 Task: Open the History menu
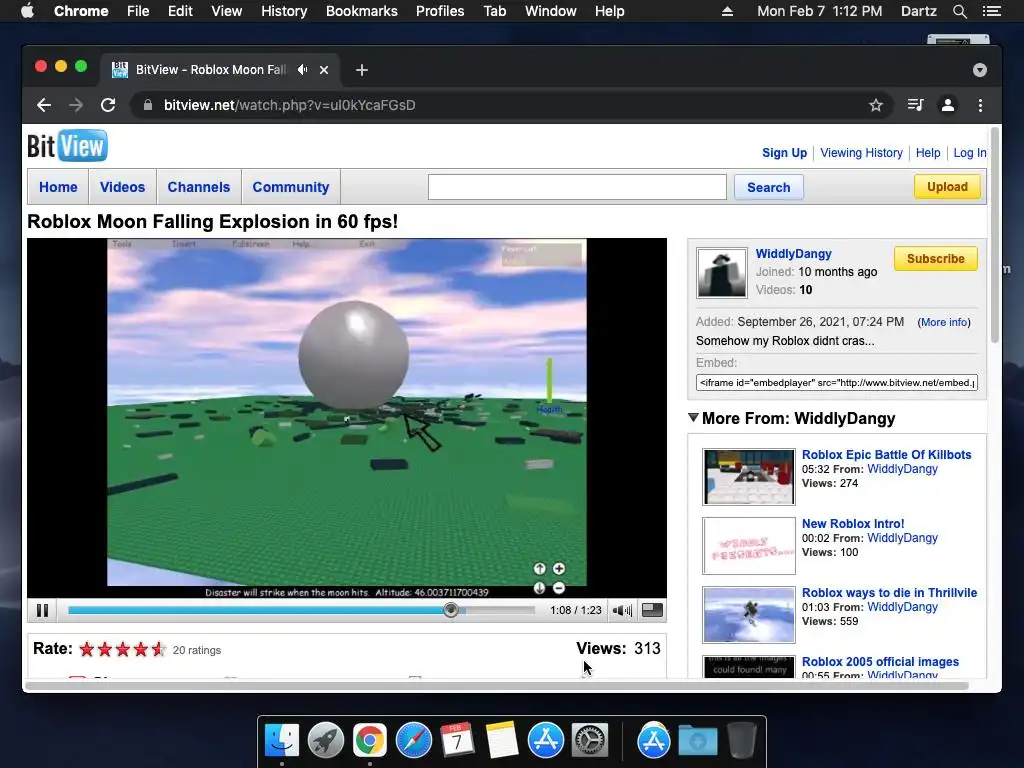284,11
